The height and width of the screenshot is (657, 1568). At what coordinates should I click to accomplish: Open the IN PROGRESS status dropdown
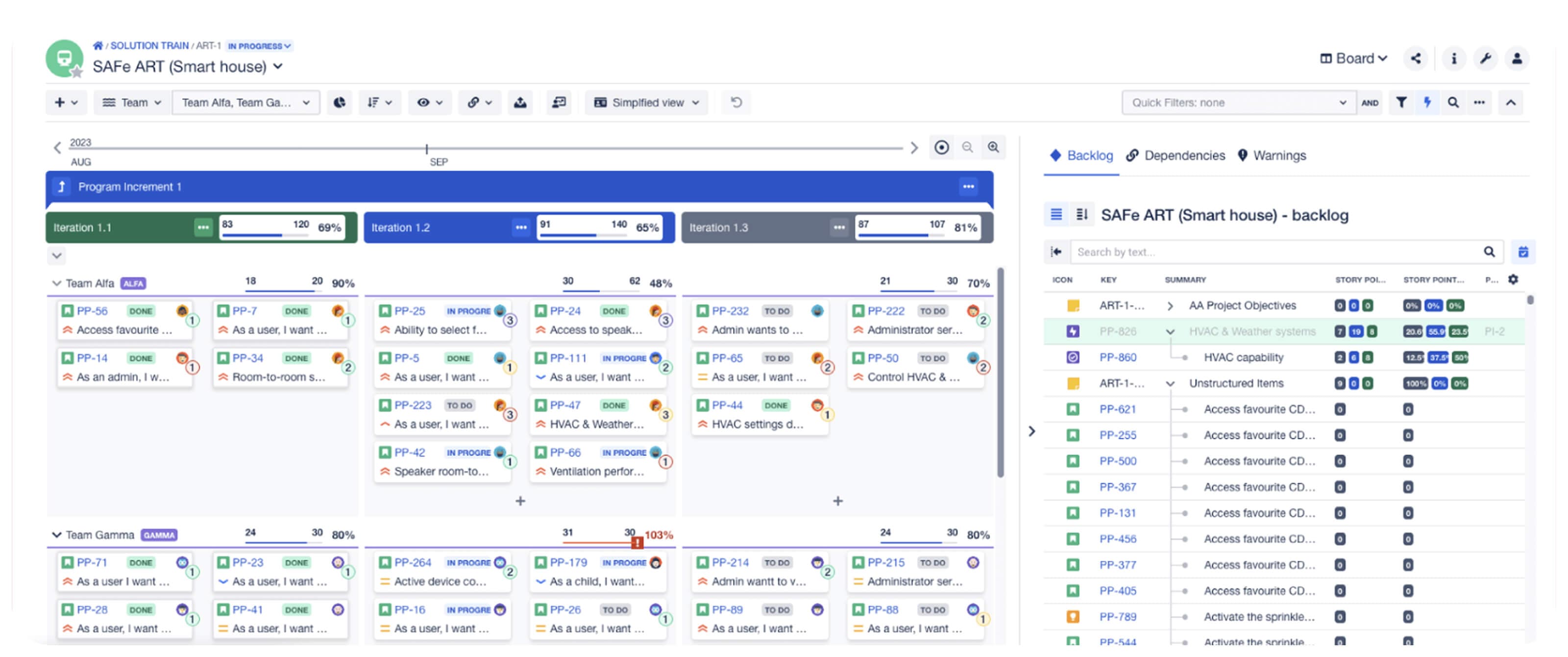point(259,46)
